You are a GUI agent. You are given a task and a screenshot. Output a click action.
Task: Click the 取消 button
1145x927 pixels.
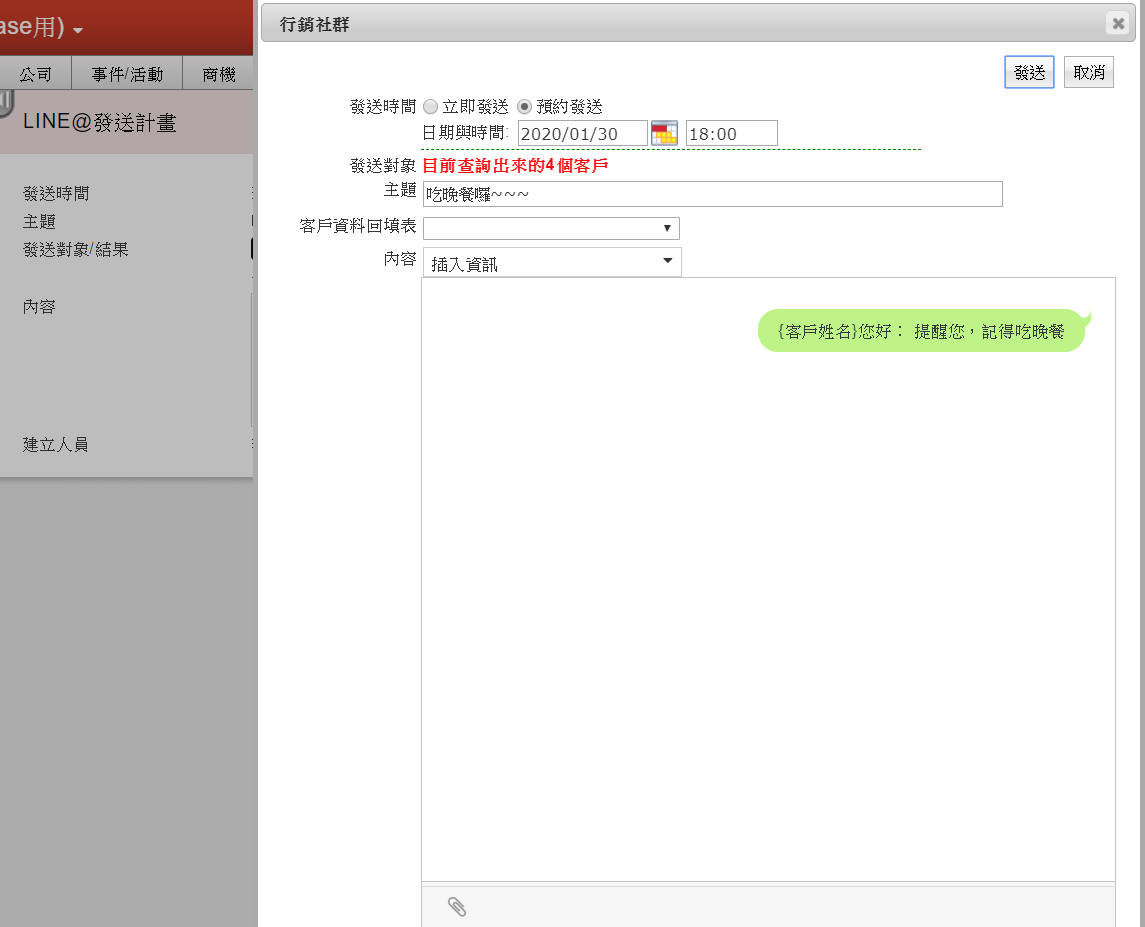pyautogui.click(x=1089, y=72)
